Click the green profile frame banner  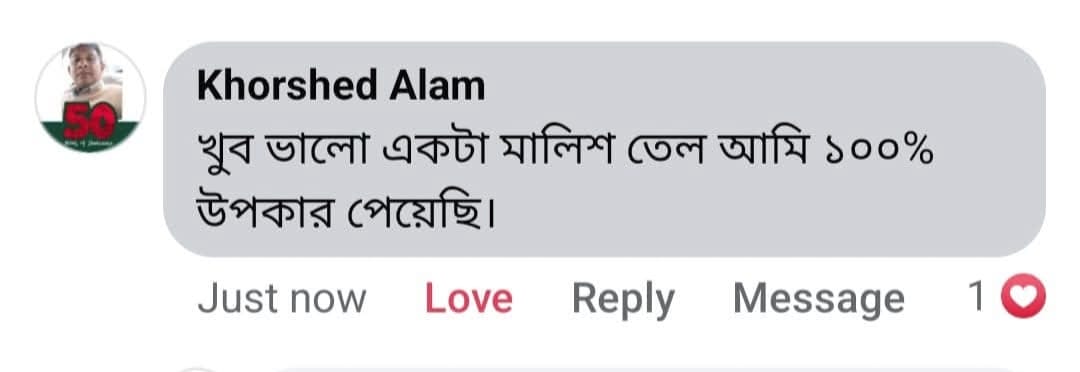[90, 137]
